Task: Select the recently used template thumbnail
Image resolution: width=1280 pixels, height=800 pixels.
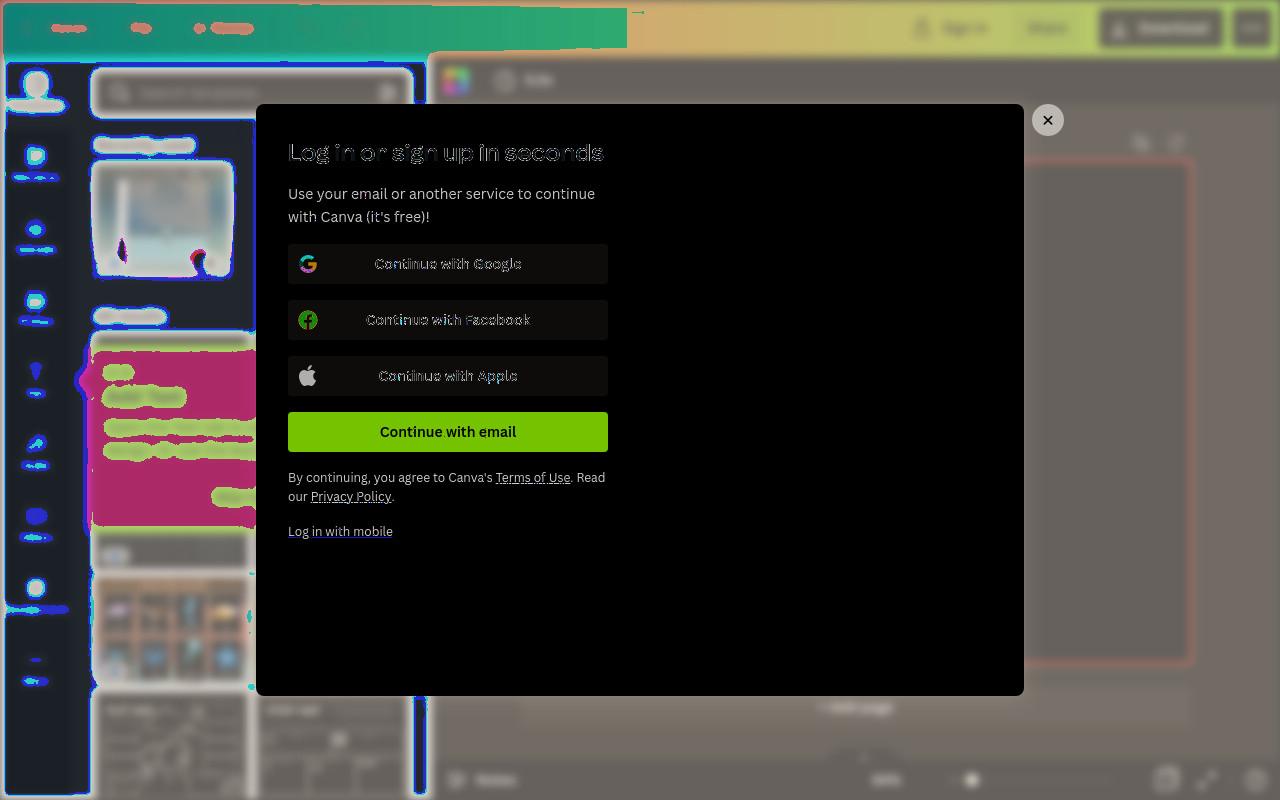Action: pos(163,220)
